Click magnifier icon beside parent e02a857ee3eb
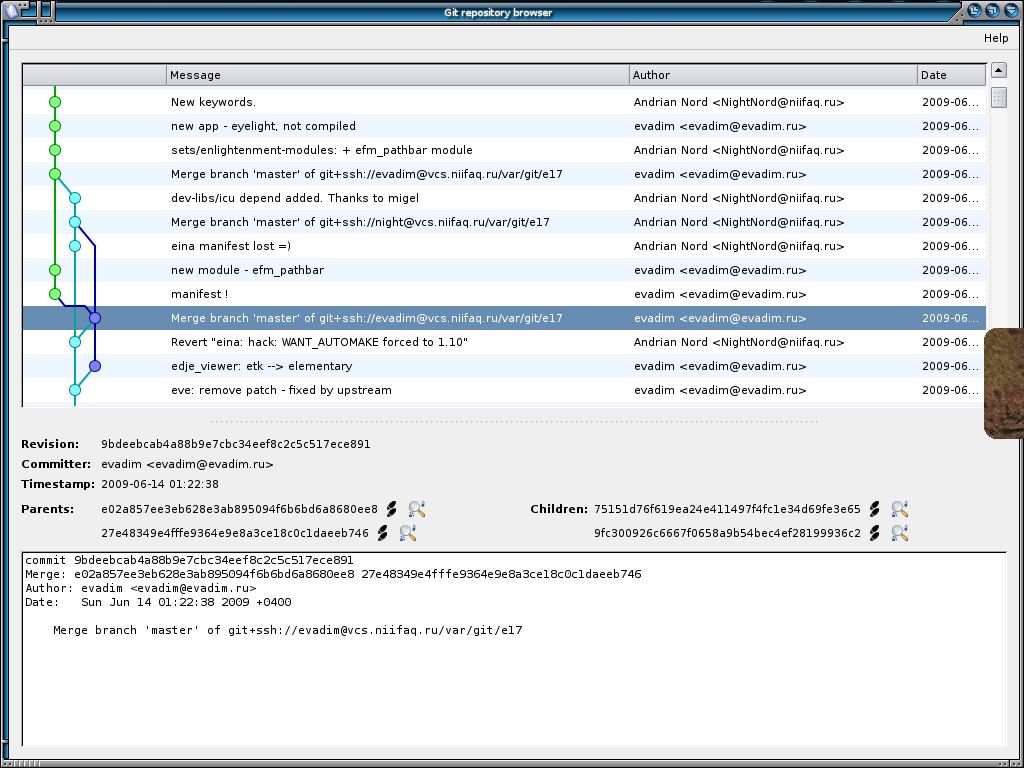The height and width of the screenshot is (768, 1024). click(417, 509)
